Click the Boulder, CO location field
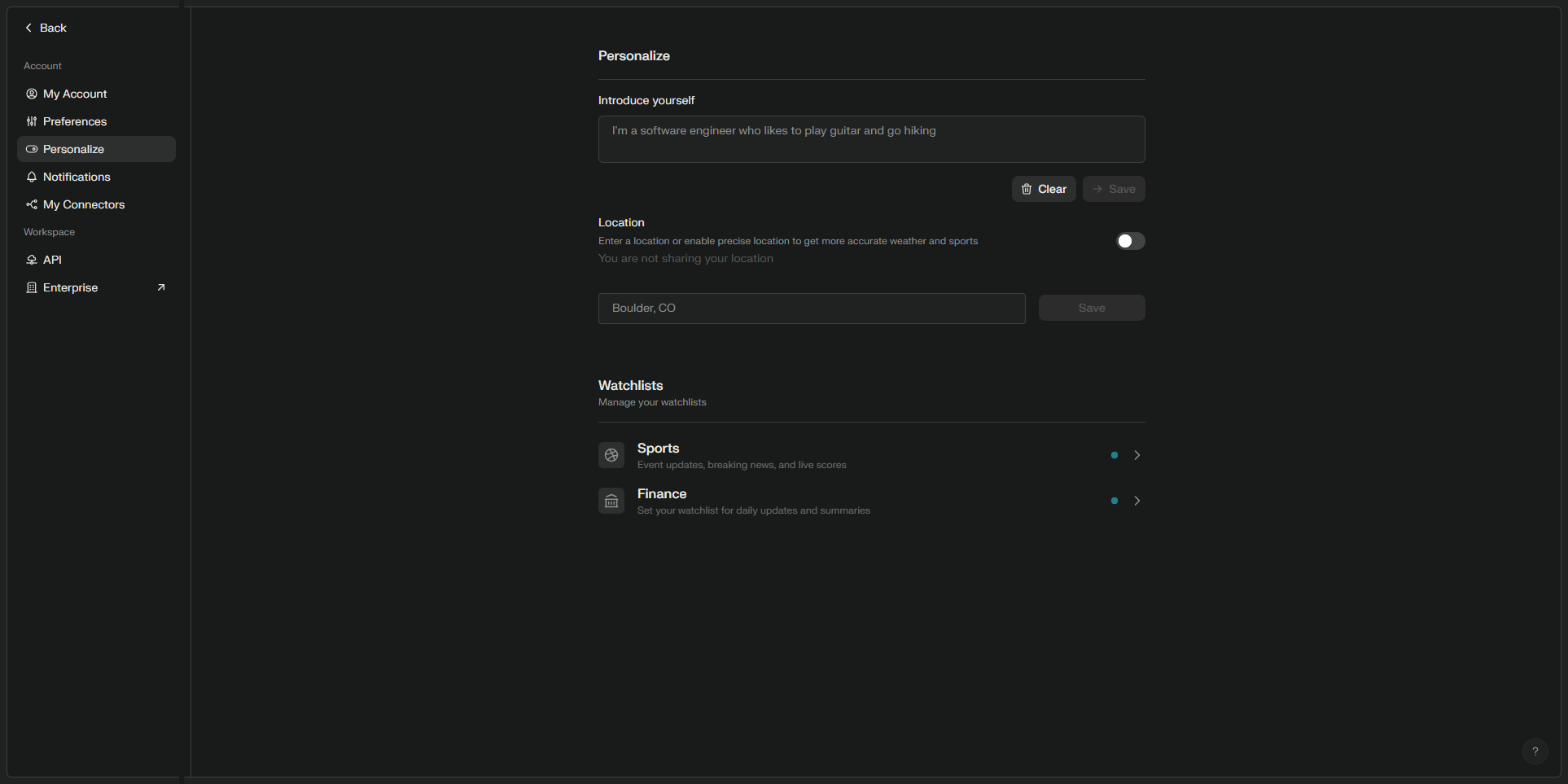The width and height of the screenshot is (1568, 784). click(x=811, y=309)
